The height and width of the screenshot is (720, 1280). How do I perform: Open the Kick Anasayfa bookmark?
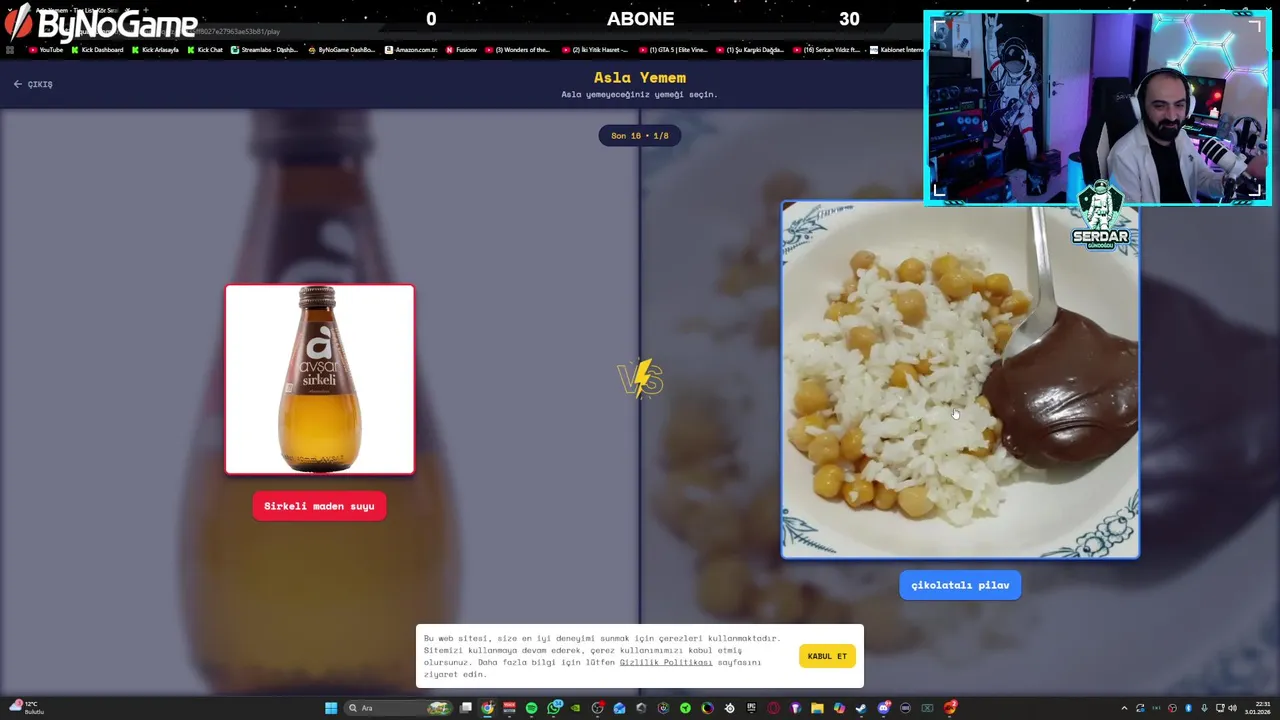tap(155, 50)
